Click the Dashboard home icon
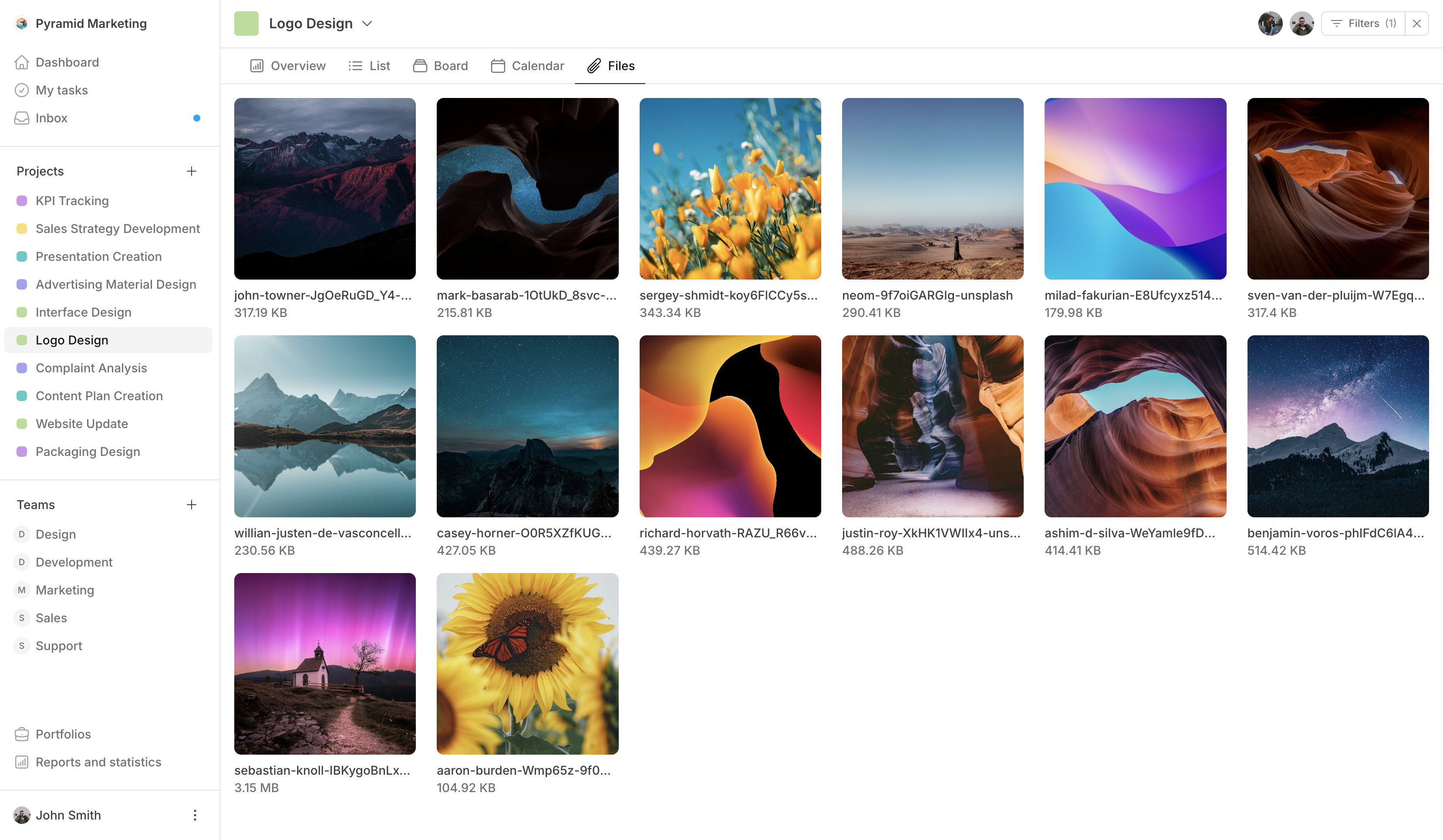Screen dimensions: 1443x840 tap(22, 62)
